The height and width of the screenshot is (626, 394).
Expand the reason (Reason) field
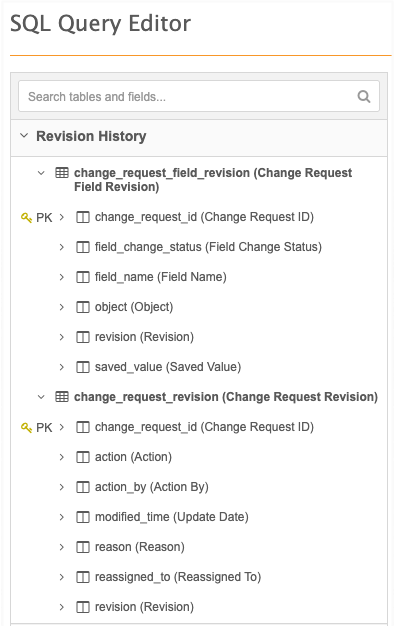[61, 547]
